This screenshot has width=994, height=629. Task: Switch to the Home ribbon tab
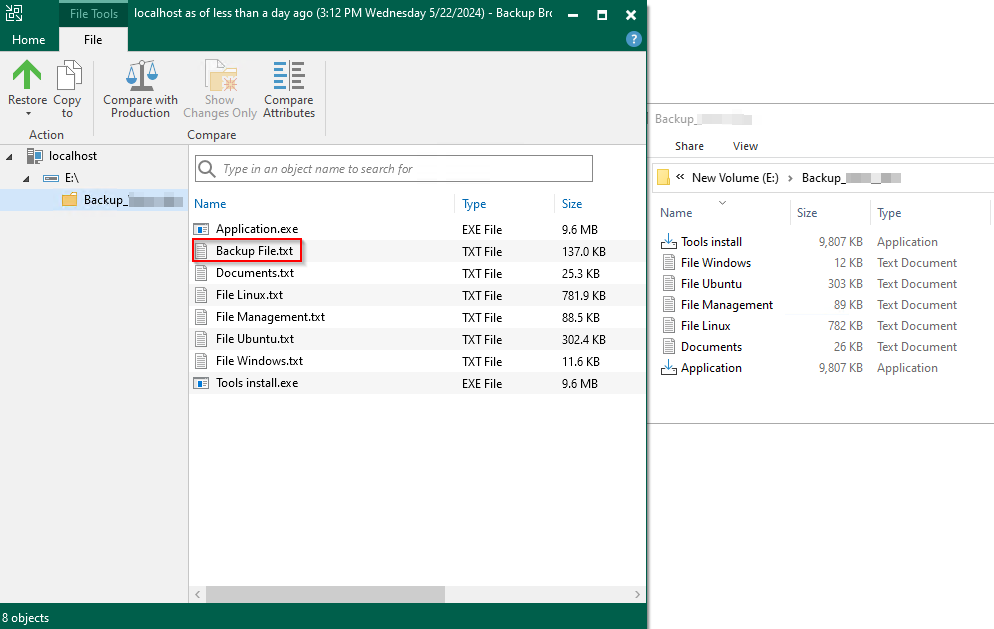(x=28, y=40)
